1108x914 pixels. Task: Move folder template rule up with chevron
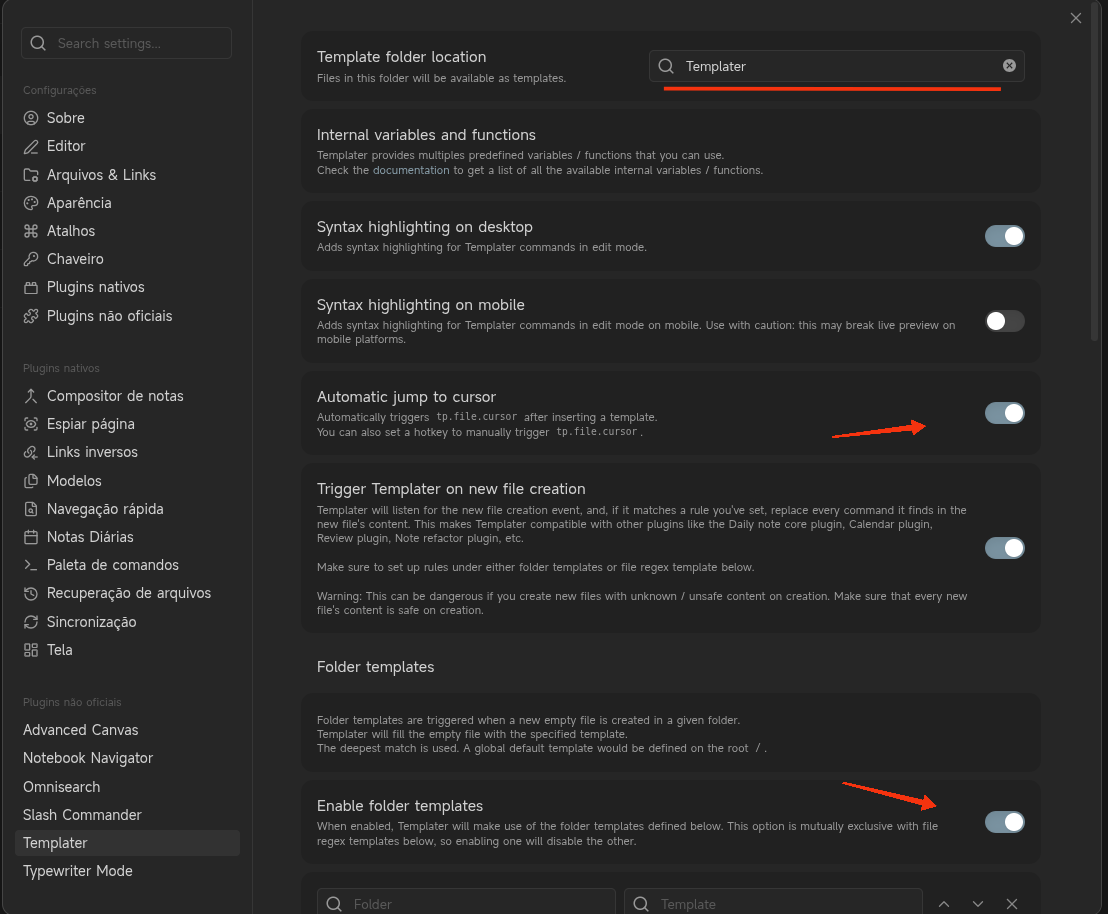pyautogui.click(x=944, y=904)
